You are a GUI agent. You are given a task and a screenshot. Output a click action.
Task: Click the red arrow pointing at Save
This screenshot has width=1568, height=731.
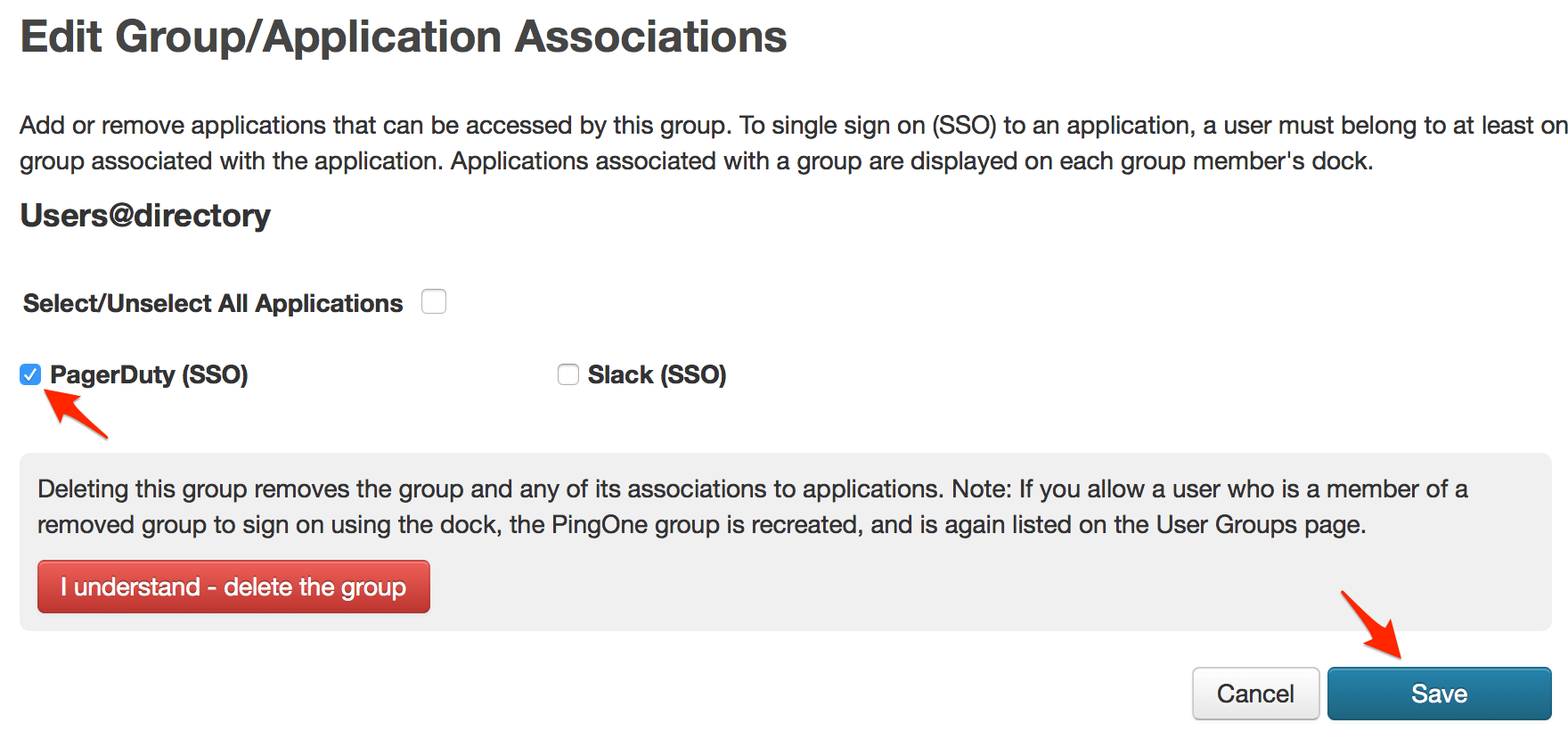[x=1372, y=624]
